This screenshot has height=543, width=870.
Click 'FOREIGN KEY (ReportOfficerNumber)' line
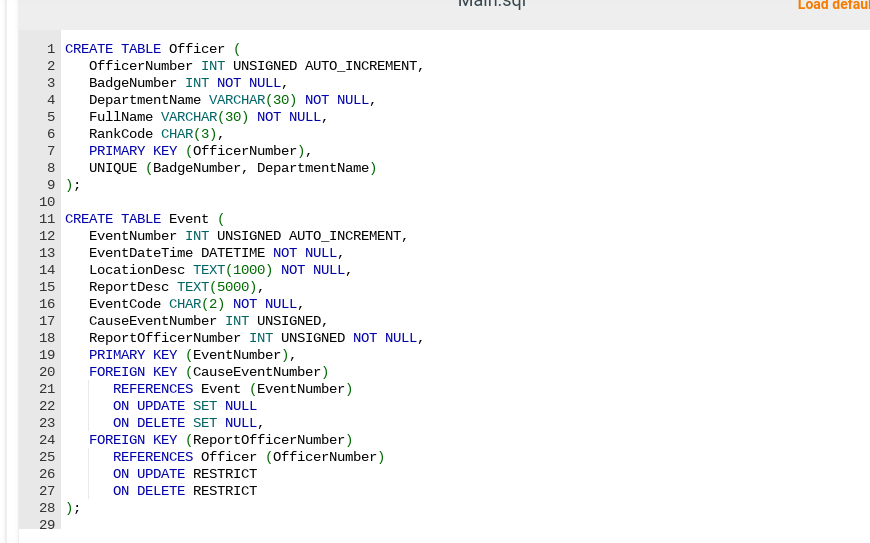(x=221, y=440)
